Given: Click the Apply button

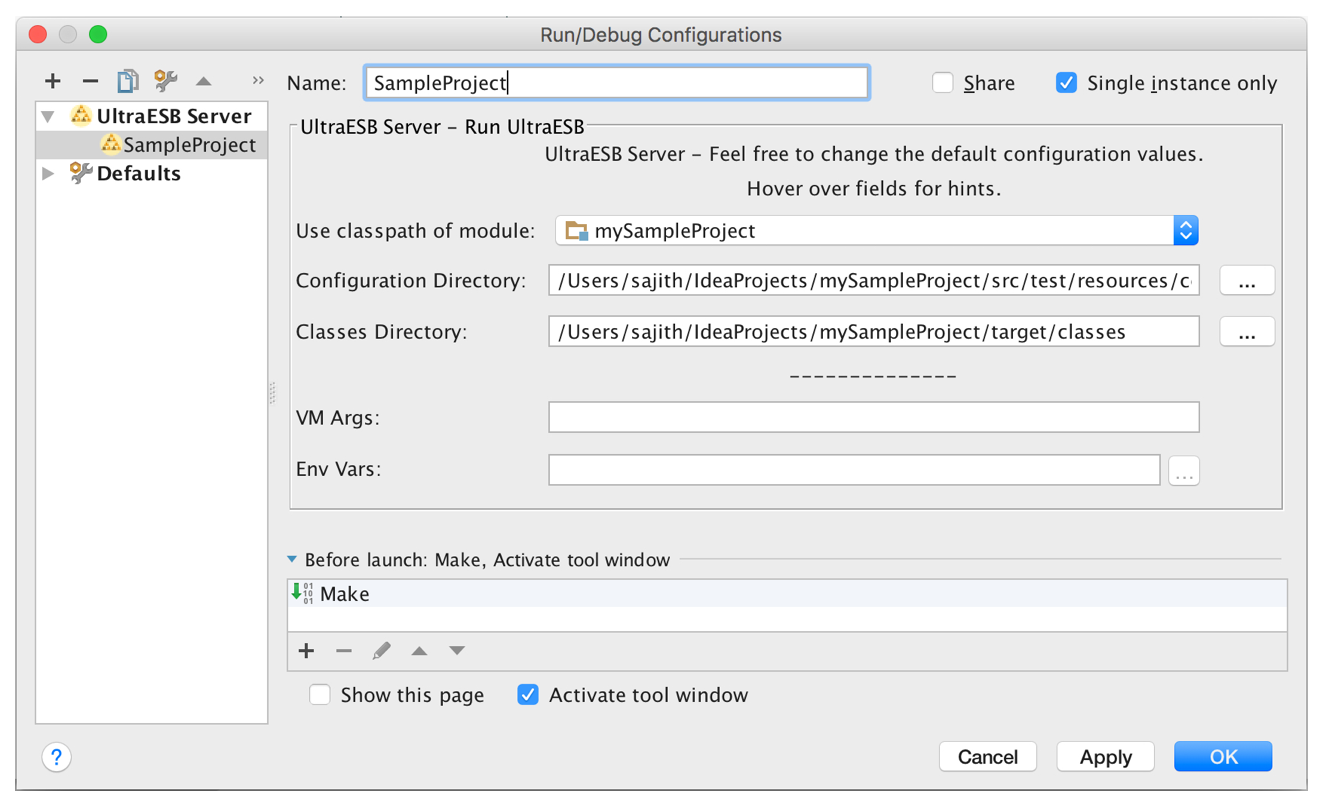Looking at the screenshot, I should (x=1106, y=757).
